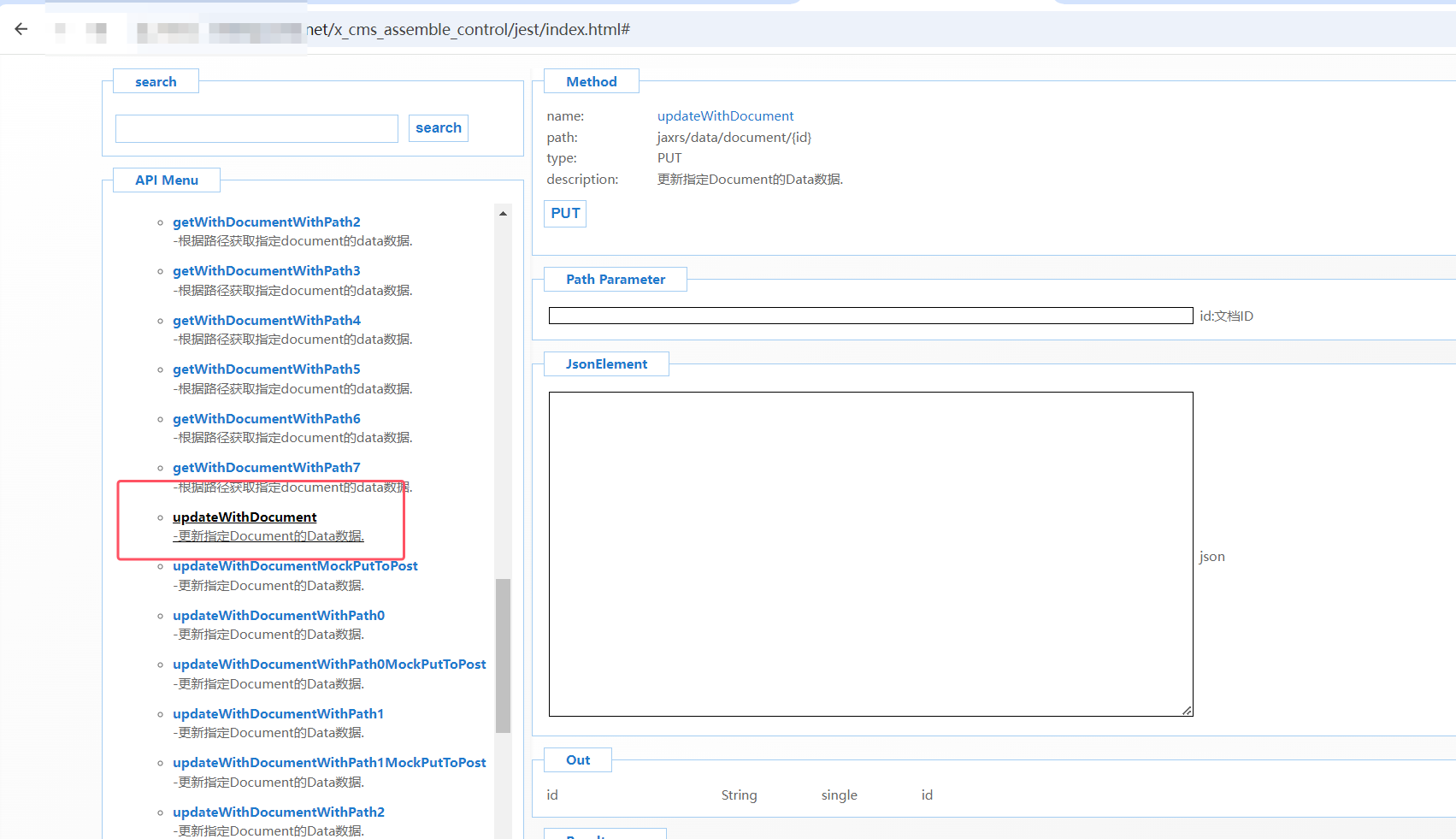Open updateWithDocumentWithPath1MockPutToPost link
The height and width of the screenshot is (839, 1456).
pos(329,763)
